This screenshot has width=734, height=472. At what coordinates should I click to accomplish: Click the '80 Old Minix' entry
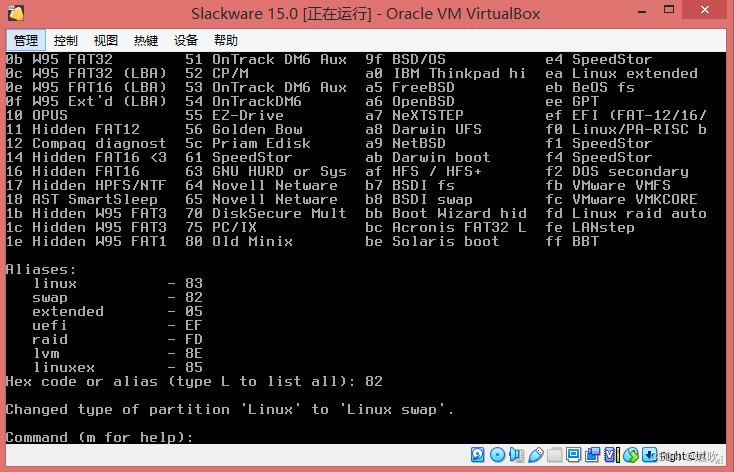coord(239,242)
